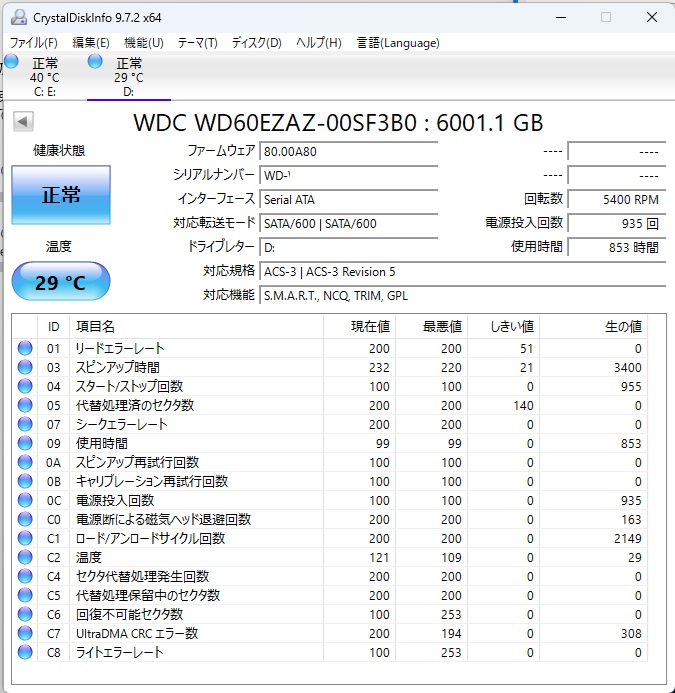The image size is (675, 693).
Task: Click status orb for C4 セクタ代替処理発生回数 row
Action: tap(25, 576)
